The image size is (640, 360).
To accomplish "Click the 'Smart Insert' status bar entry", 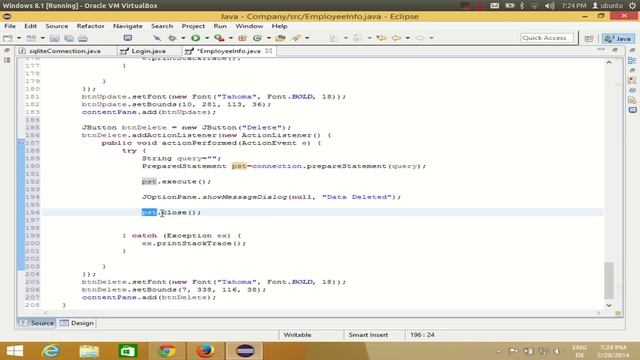I will (368, 335).
